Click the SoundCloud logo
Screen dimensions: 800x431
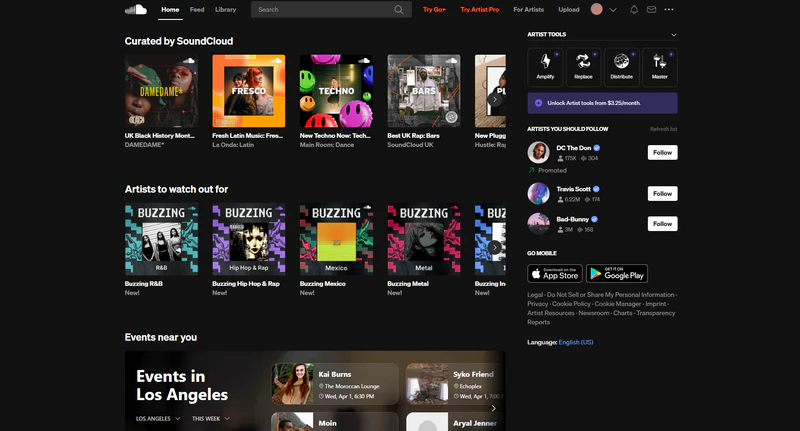136,9
